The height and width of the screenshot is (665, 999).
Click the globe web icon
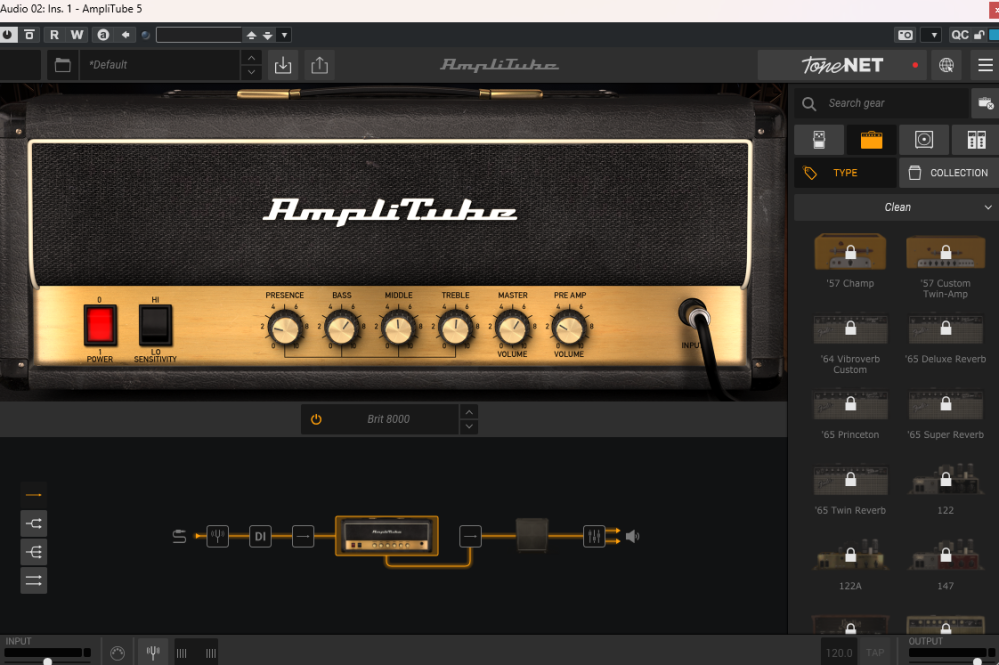click(x=946, y=65)
